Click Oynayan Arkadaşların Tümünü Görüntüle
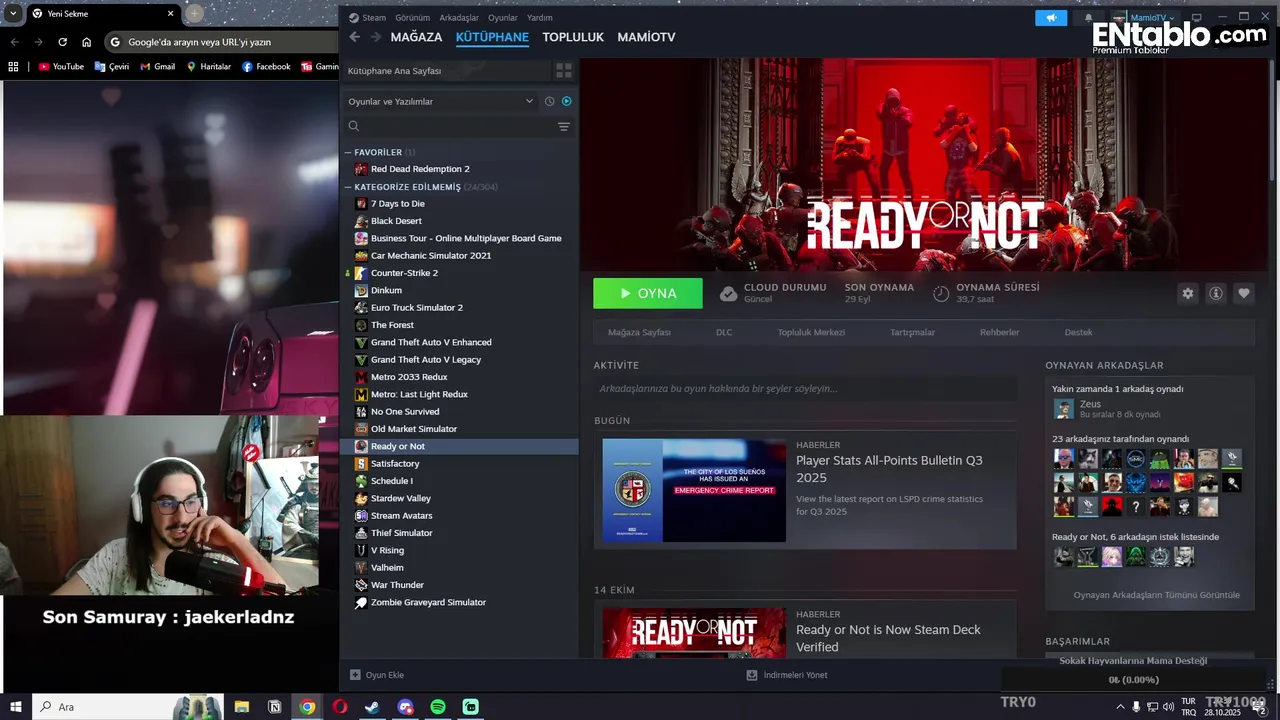 (x=1156, y=595)
